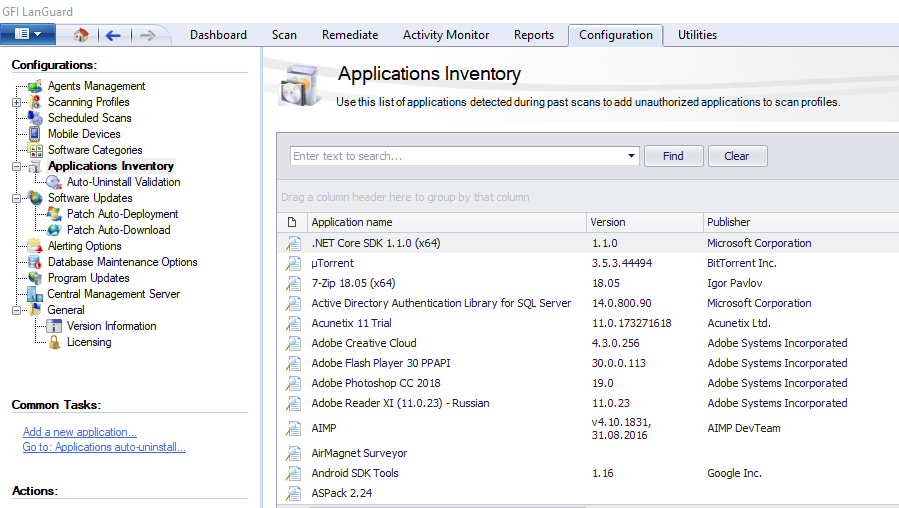The width and height of the screenshot is (899, 508).
Task: Select Agents Management in the tree
Action: coord(96,86)
